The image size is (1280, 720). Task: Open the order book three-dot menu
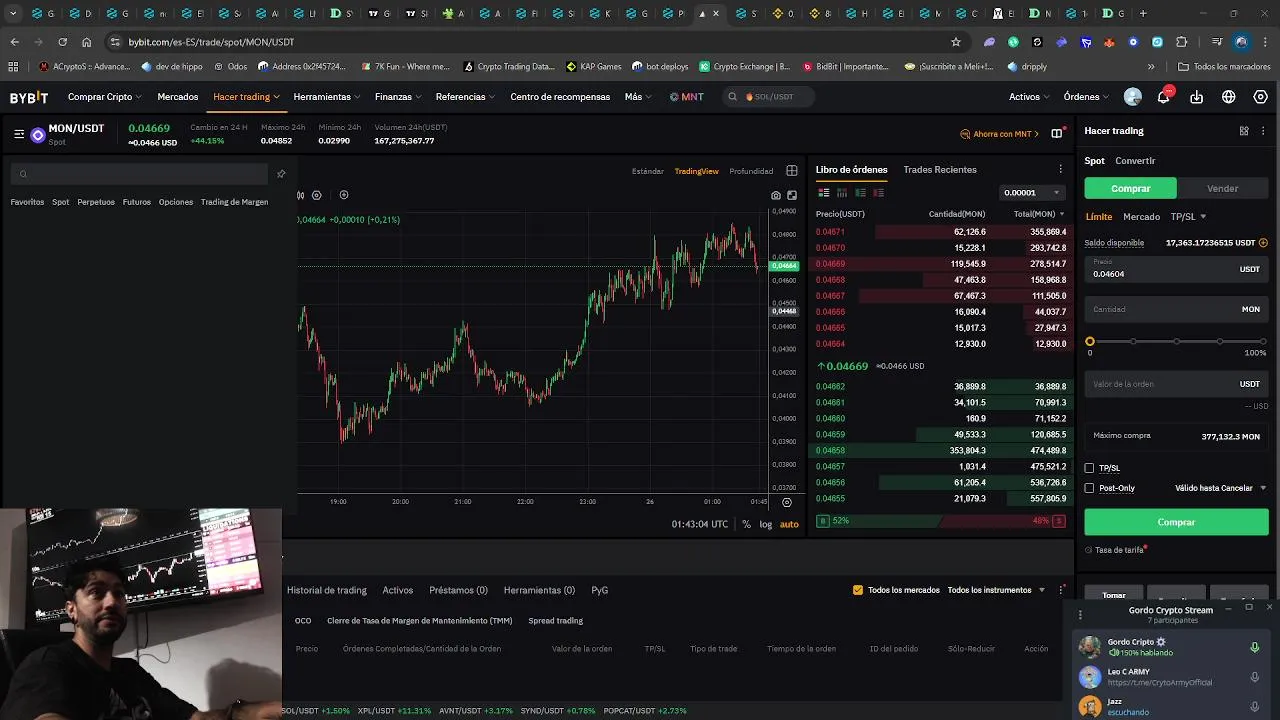pos(1061,169)
